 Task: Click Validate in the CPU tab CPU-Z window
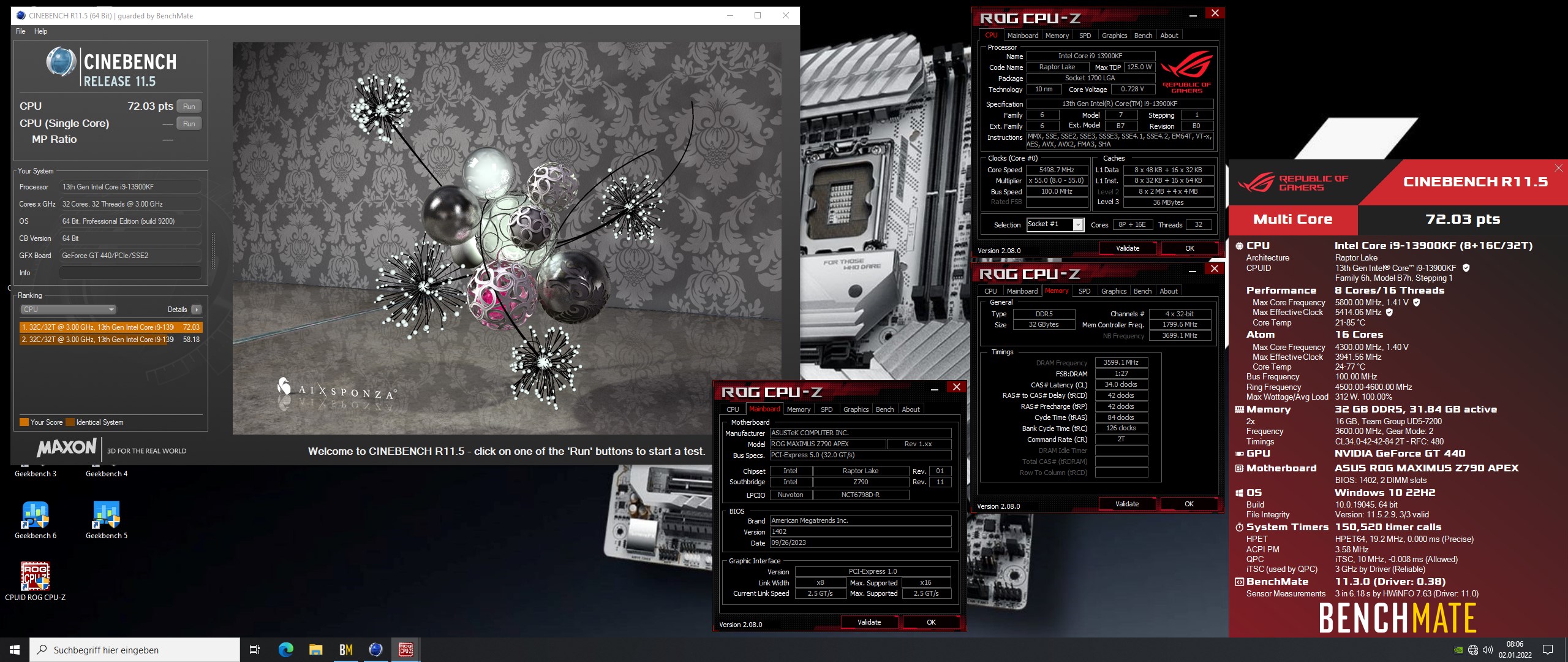coord(1127,248)
